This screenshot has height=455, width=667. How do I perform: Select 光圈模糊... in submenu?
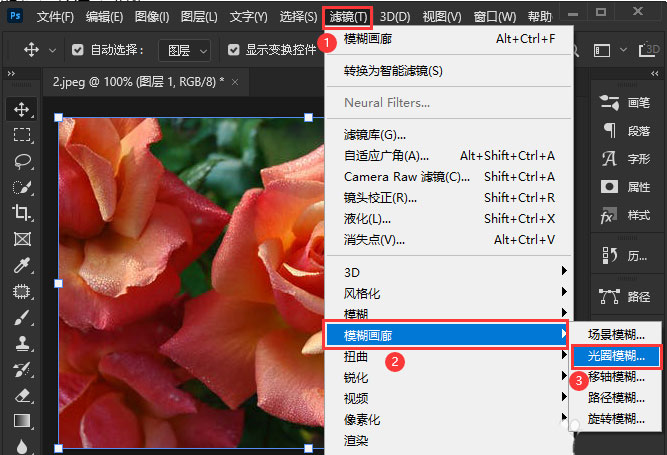(616, 356)
